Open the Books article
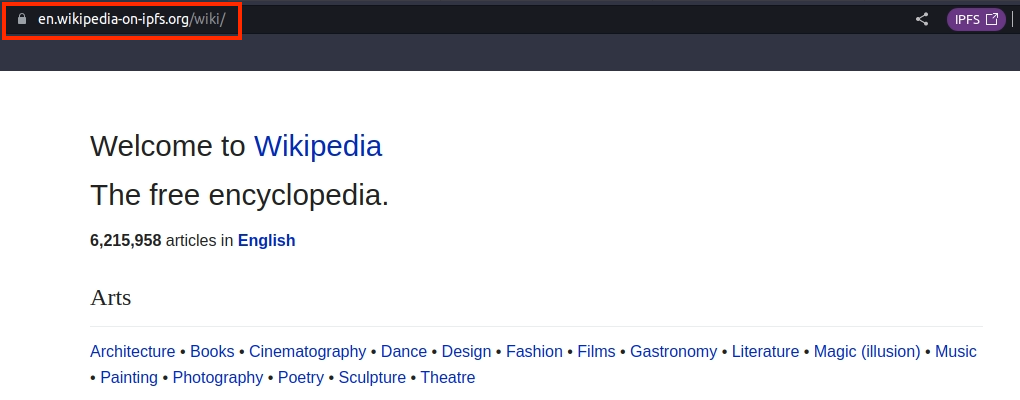 pos(212,352)
